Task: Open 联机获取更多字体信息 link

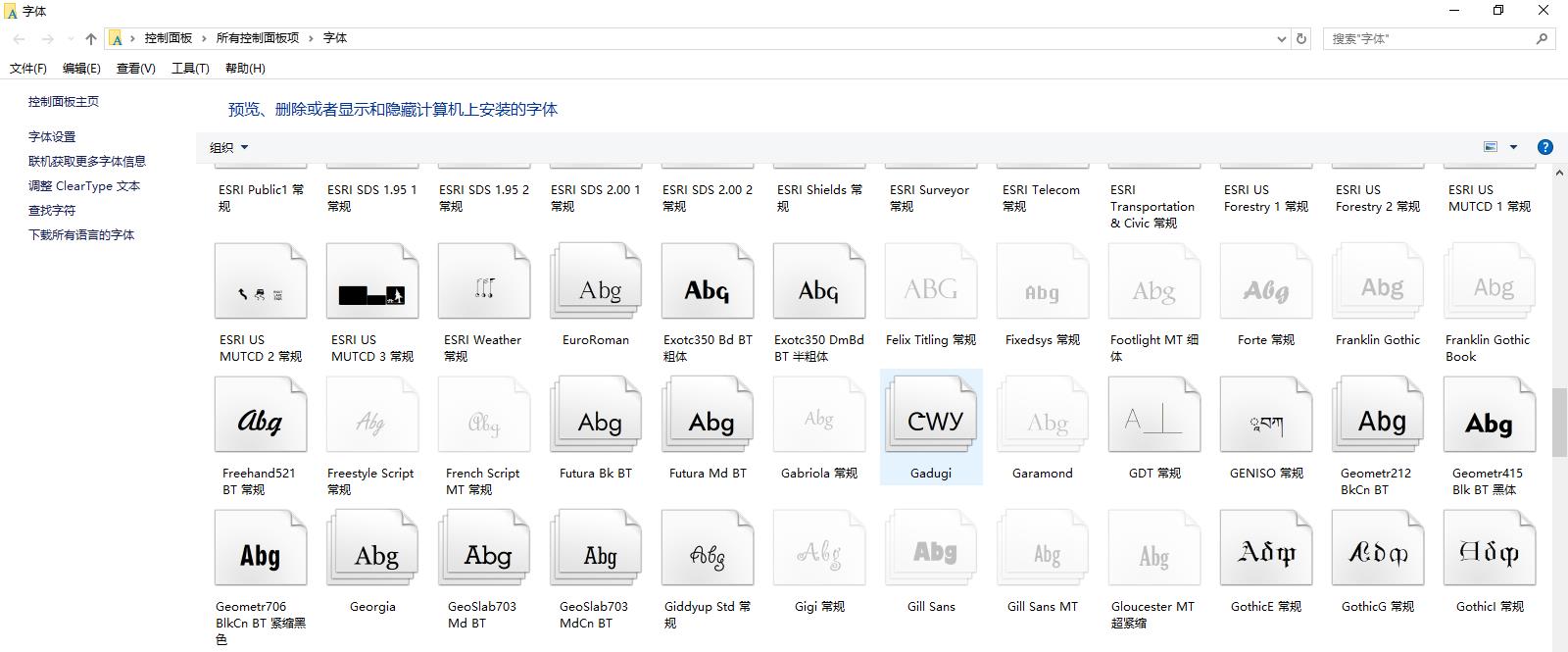Action: point(87,161)
